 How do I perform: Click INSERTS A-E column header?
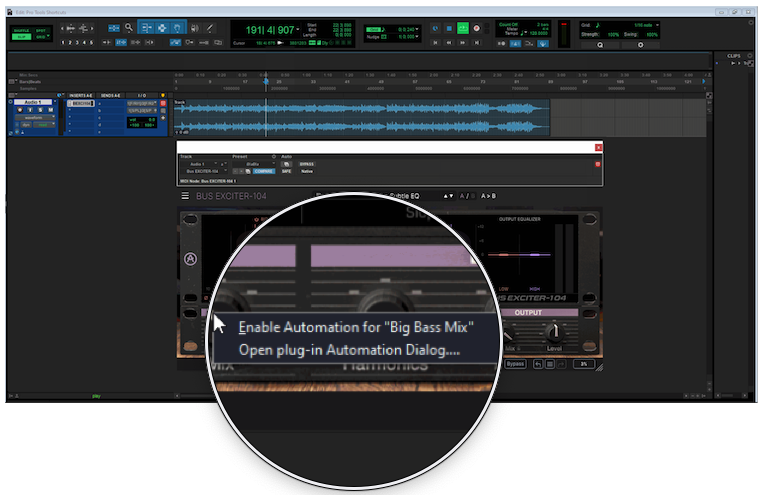click(x=81, y=95)
